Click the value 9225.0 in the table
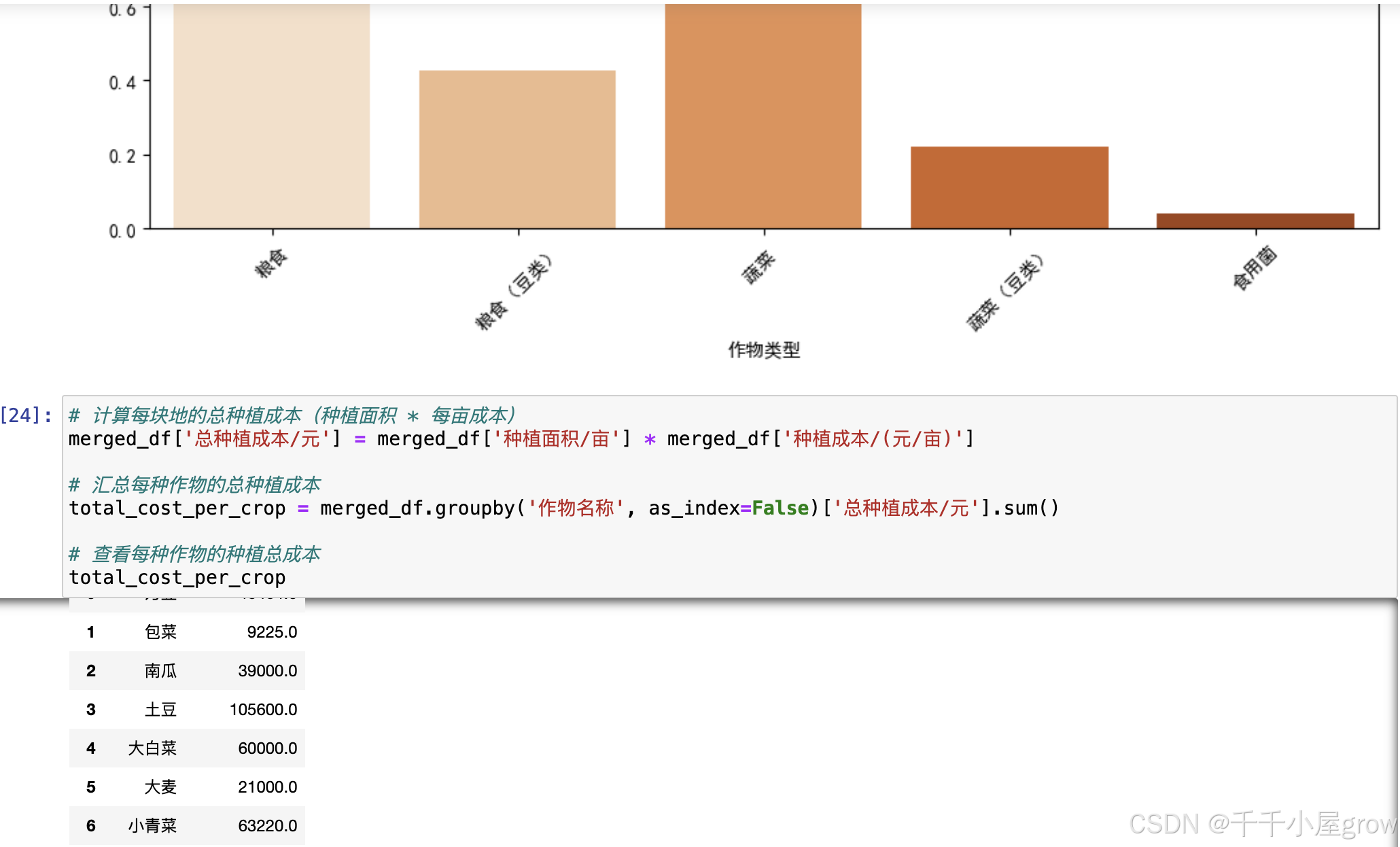Viewport: 1400px width, 847px height. [272, 632]
